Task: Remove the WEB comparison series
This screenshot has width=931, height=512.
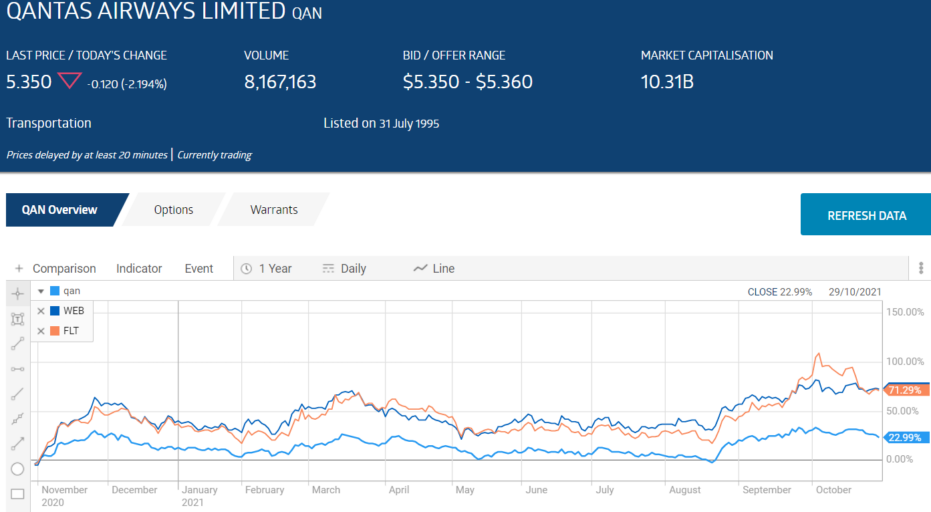Action: pos(41,311)
